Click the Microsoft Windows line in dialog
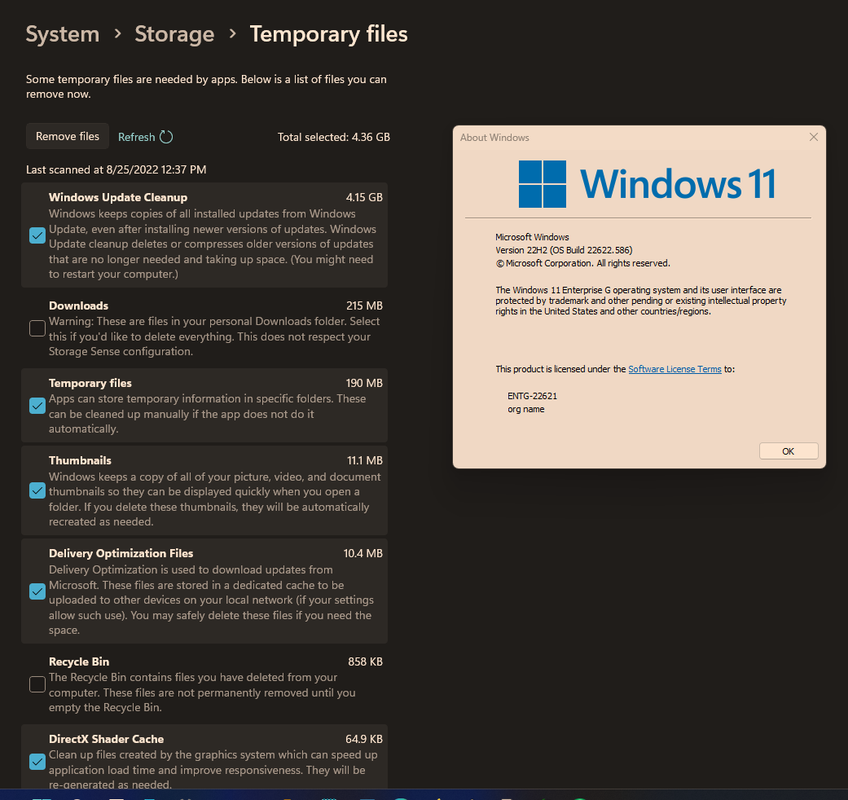 pos(532,237)
